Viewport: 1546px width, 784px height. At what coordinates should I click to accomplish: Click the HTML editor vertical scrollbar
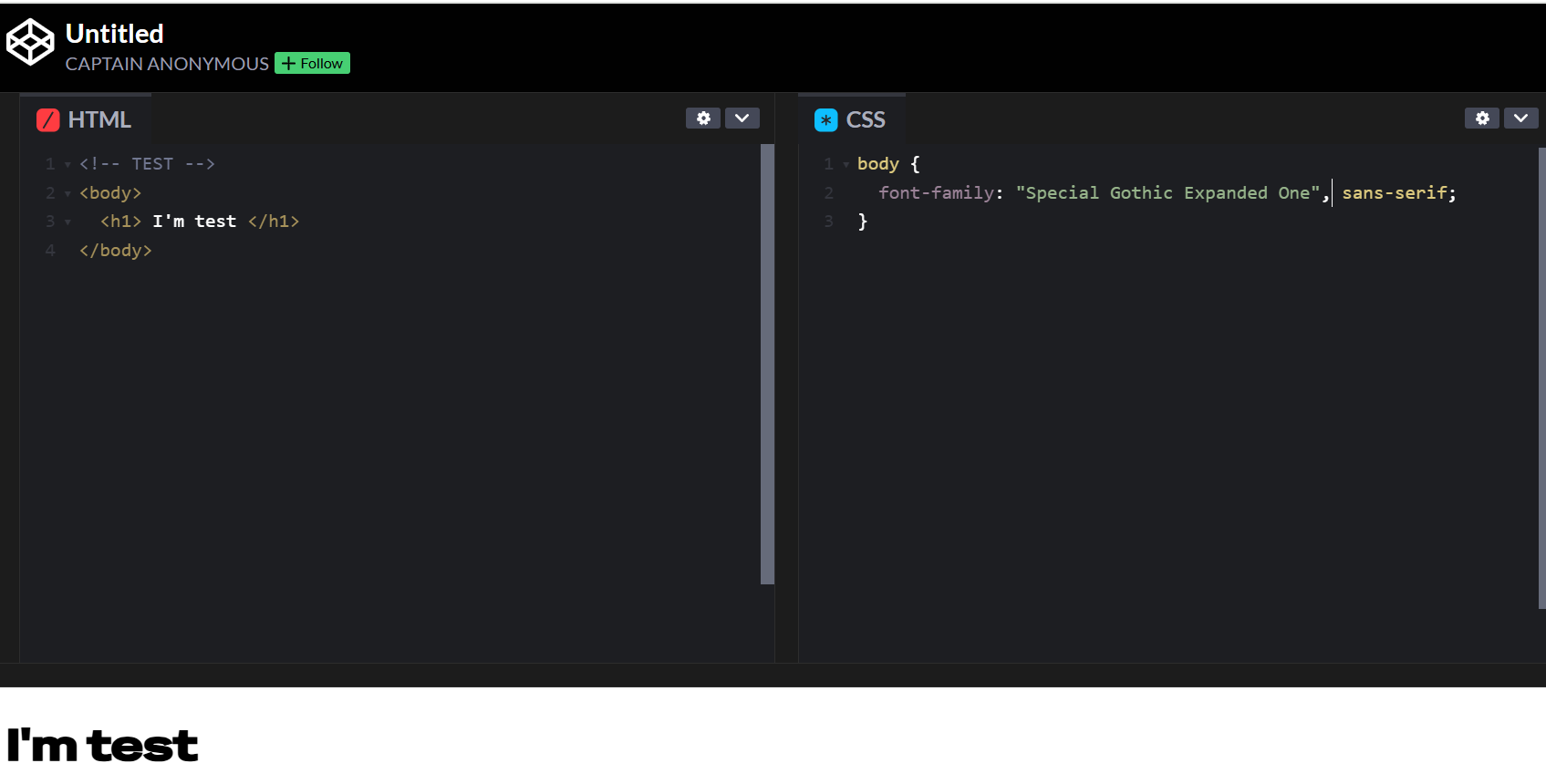point(767,364)
